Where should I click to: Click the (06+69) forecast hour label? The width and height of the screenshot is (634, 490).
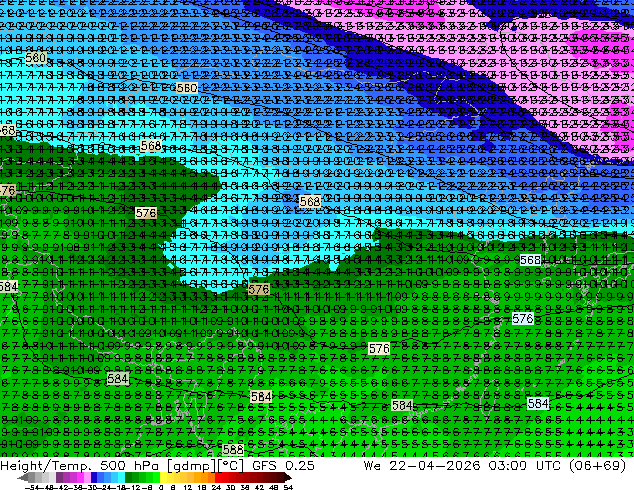point(598,466)
